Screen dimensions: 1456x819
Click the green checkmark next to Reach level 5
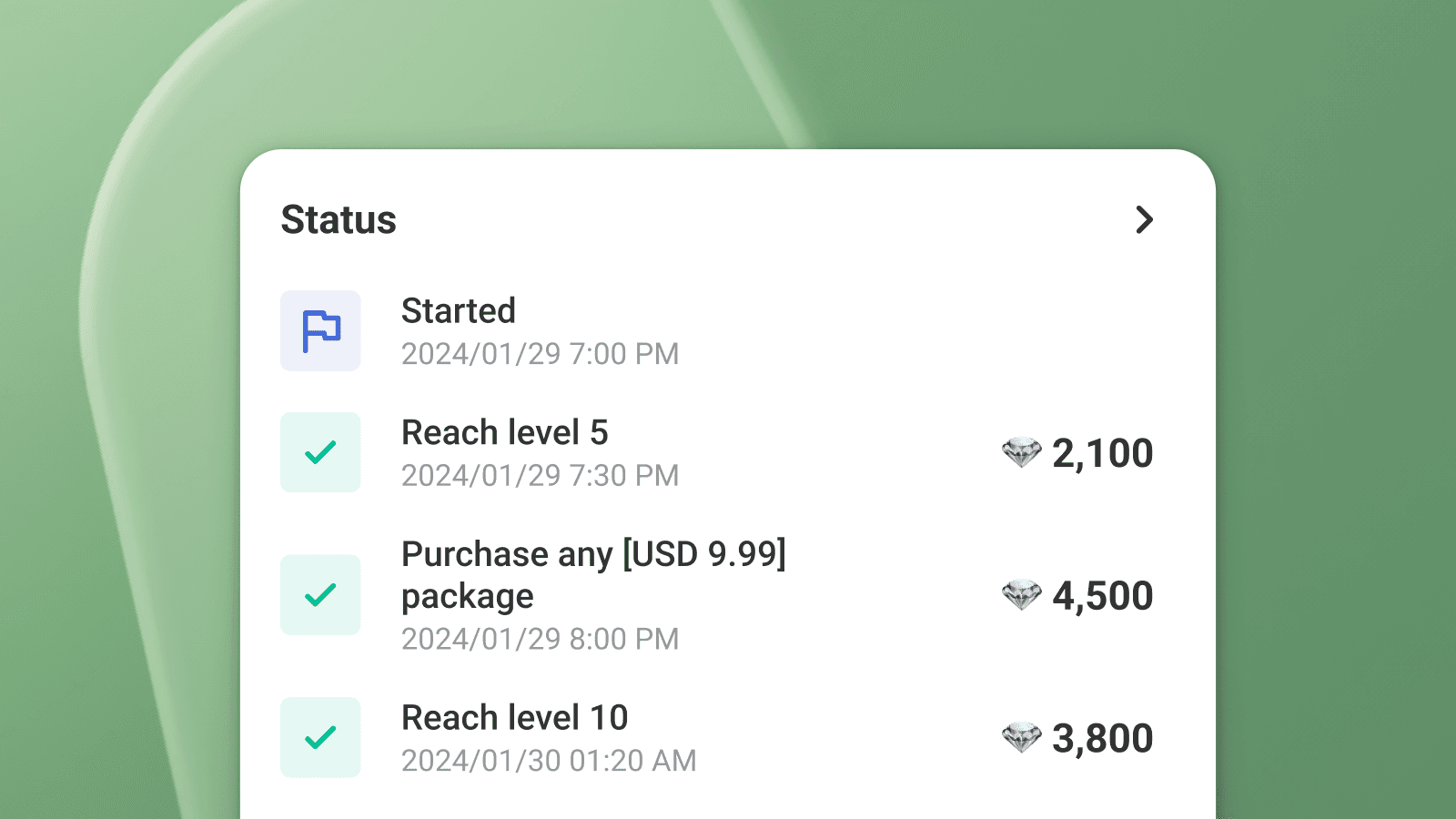(320, 451)
